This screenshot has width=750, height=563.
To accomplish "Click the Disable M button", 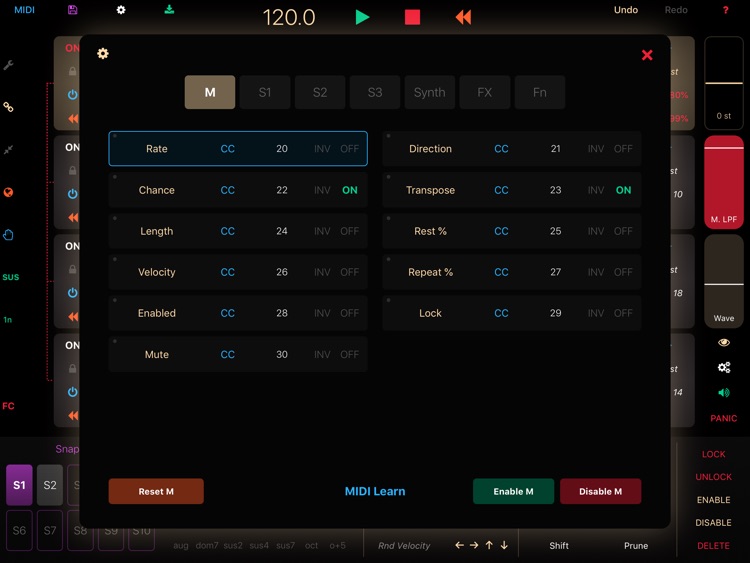I will pos(600,491).
